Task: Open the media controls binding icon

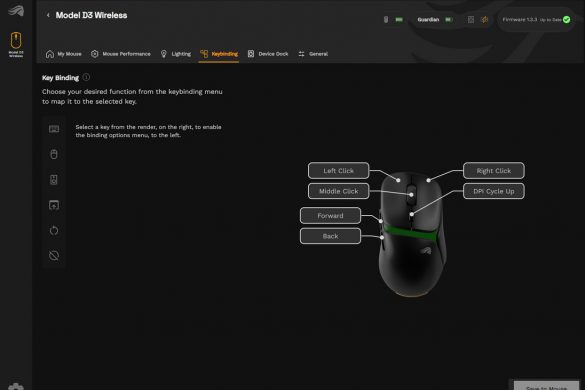Action: [54, 180]
